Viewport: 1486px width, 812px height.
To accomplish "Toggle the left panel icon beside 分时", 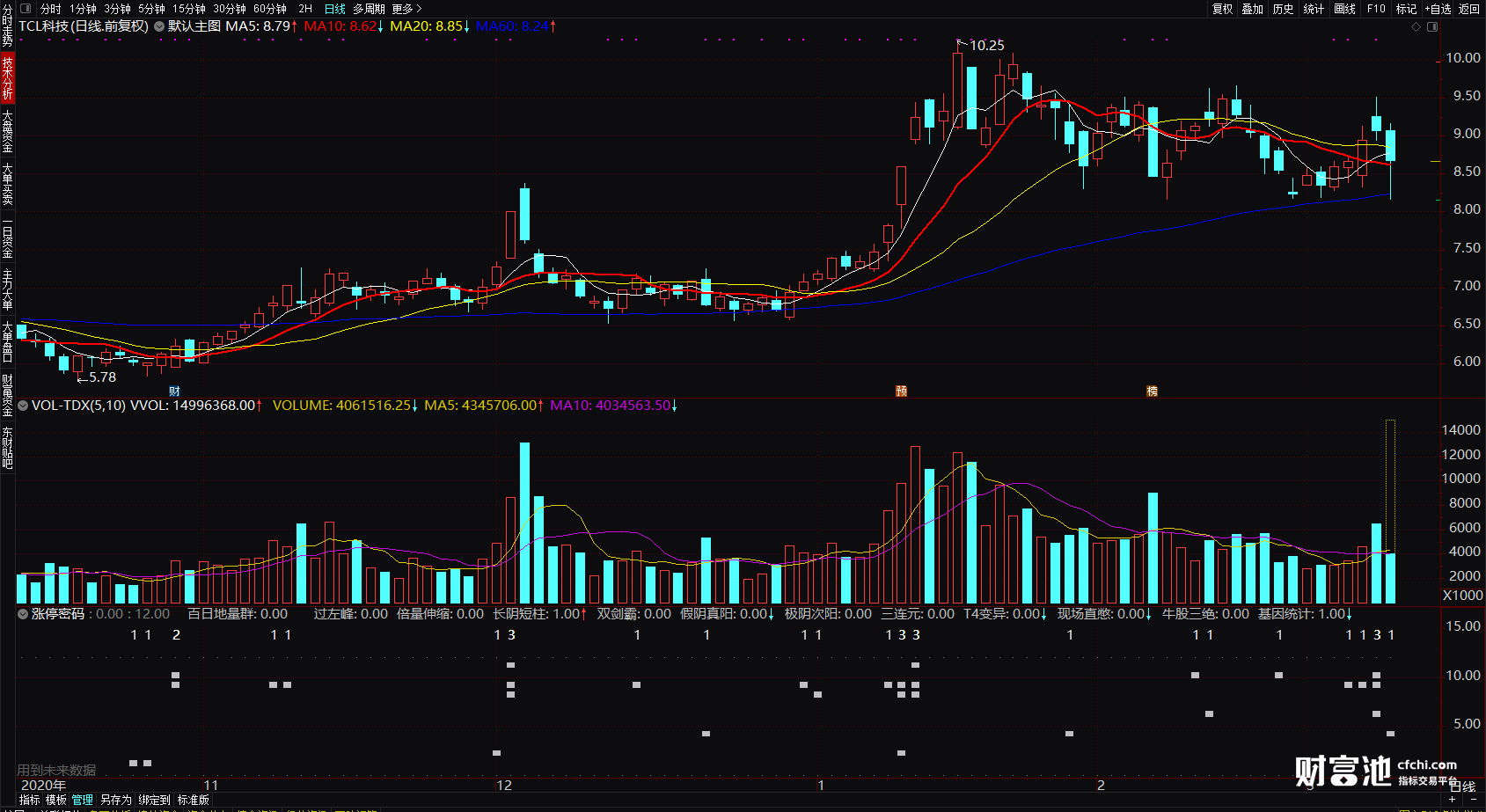I will [x=26, y=9].
